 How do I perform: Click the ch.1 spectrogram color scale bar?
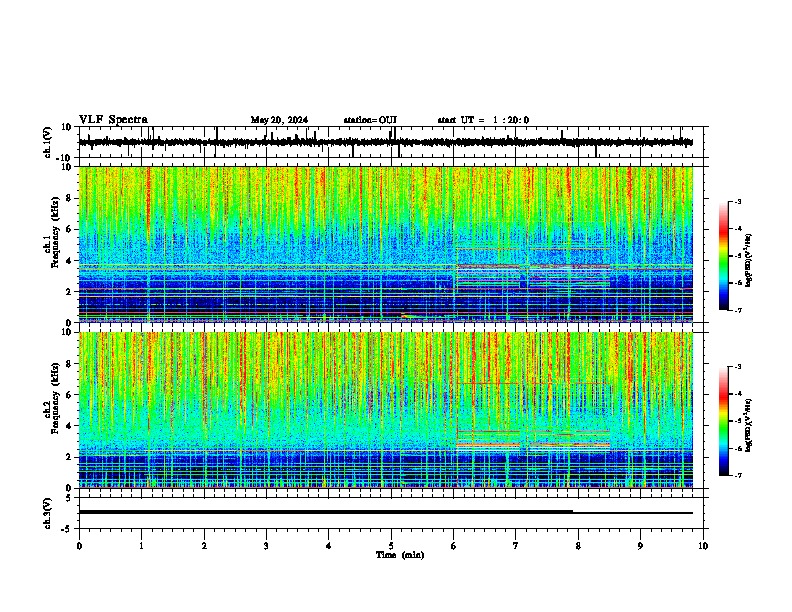coord(724,256)
